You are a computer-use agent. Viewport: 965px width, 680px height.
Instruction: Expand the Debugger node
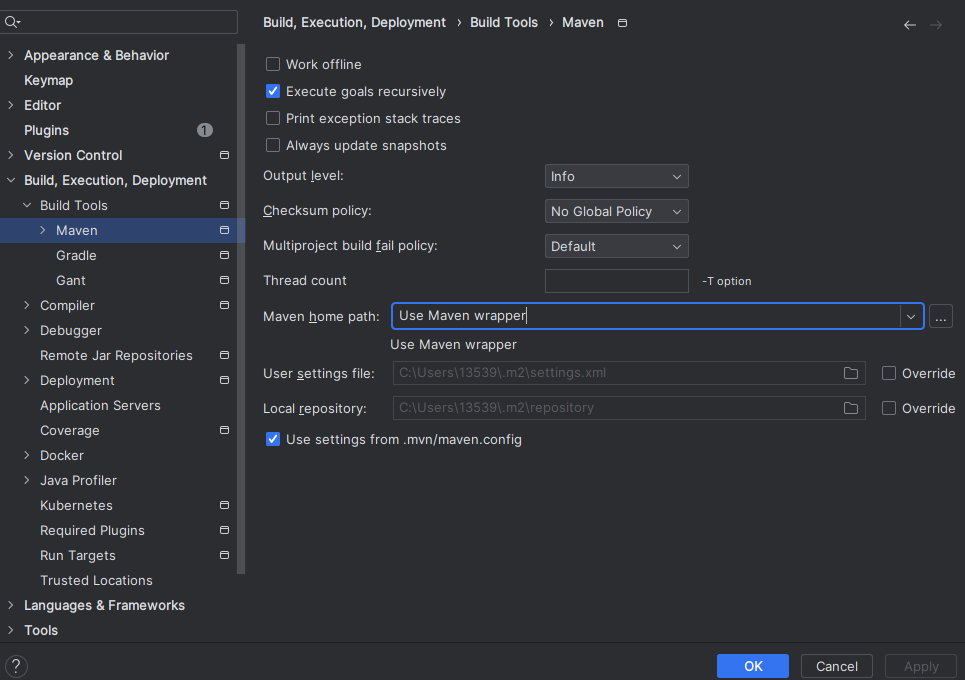click(x=26, y=330)
